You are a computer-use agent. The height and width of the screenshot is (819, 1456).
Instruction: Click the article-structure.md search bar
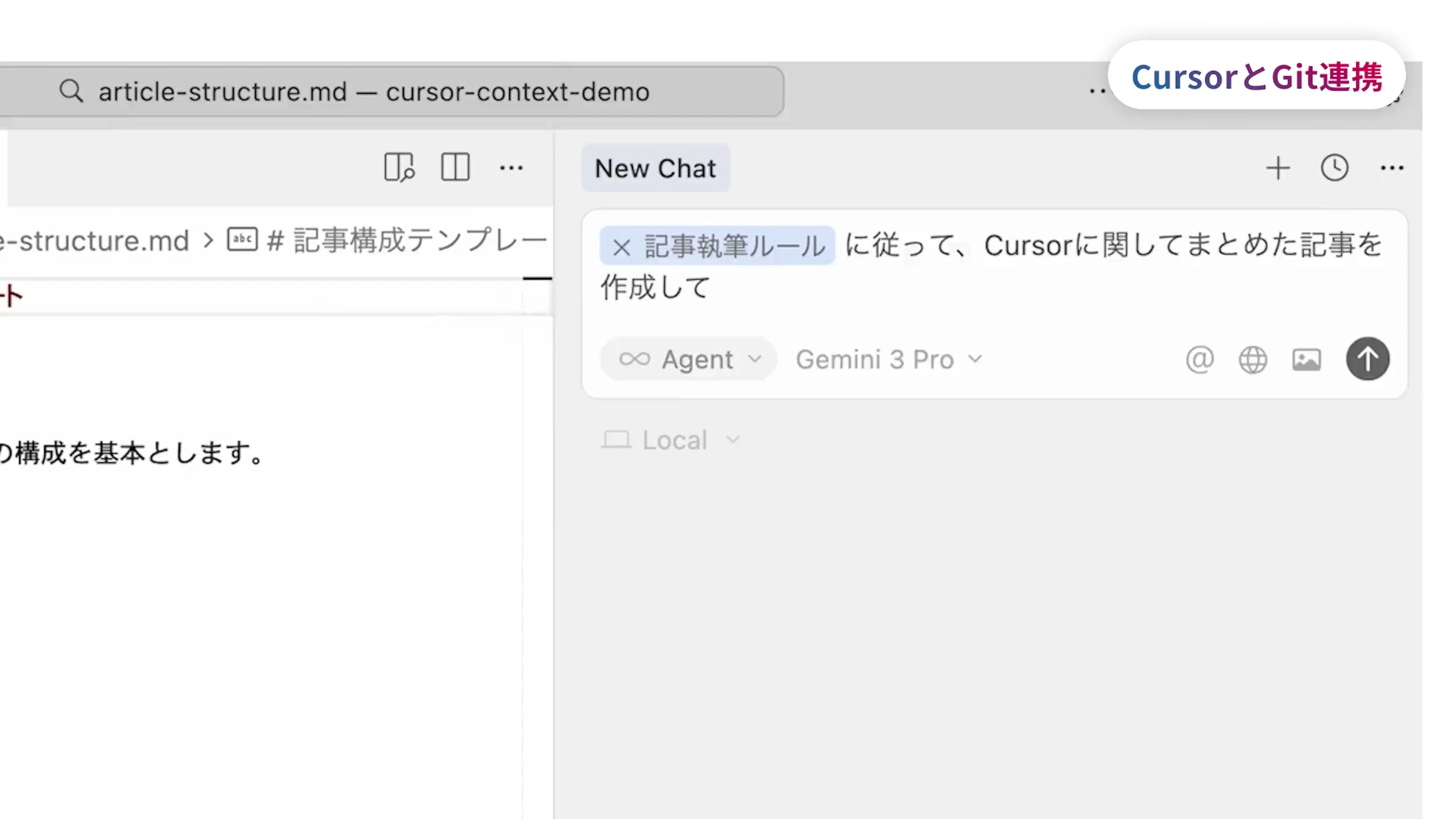pos(373,91)
